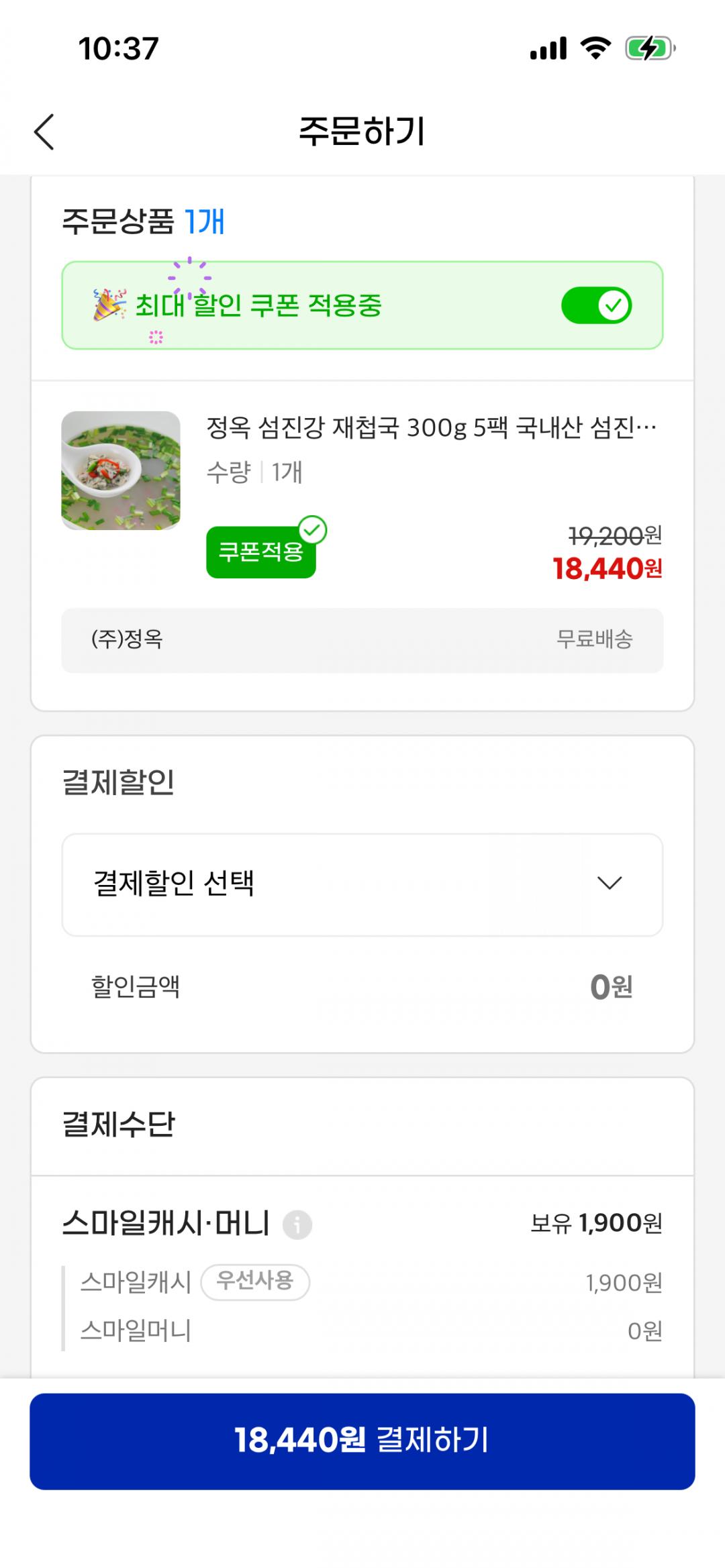The width and height of the screenshot is (725, 1568).
Task: Tap the cellular signal bars icon
Action: pyautogui.click(x=548, y=48)
